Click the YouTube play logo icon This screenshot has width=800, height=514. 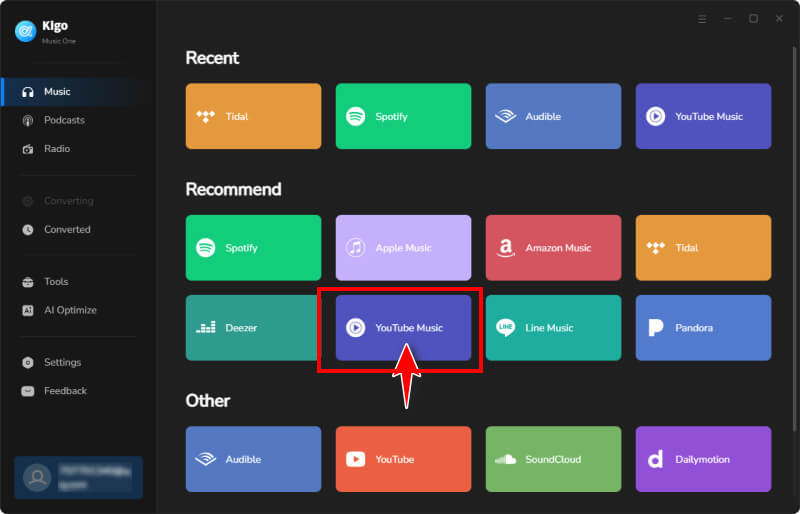click(x=356, y=459)
